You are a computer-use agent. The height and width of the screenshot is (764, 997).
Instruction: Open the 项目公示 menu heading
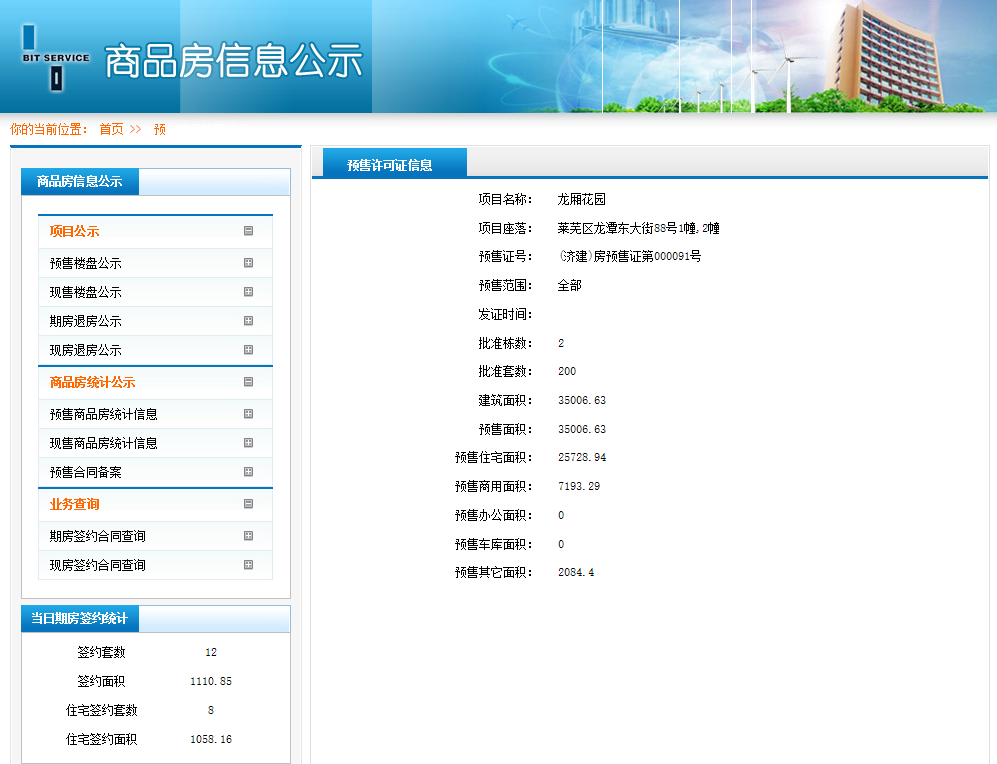[74, 231]
